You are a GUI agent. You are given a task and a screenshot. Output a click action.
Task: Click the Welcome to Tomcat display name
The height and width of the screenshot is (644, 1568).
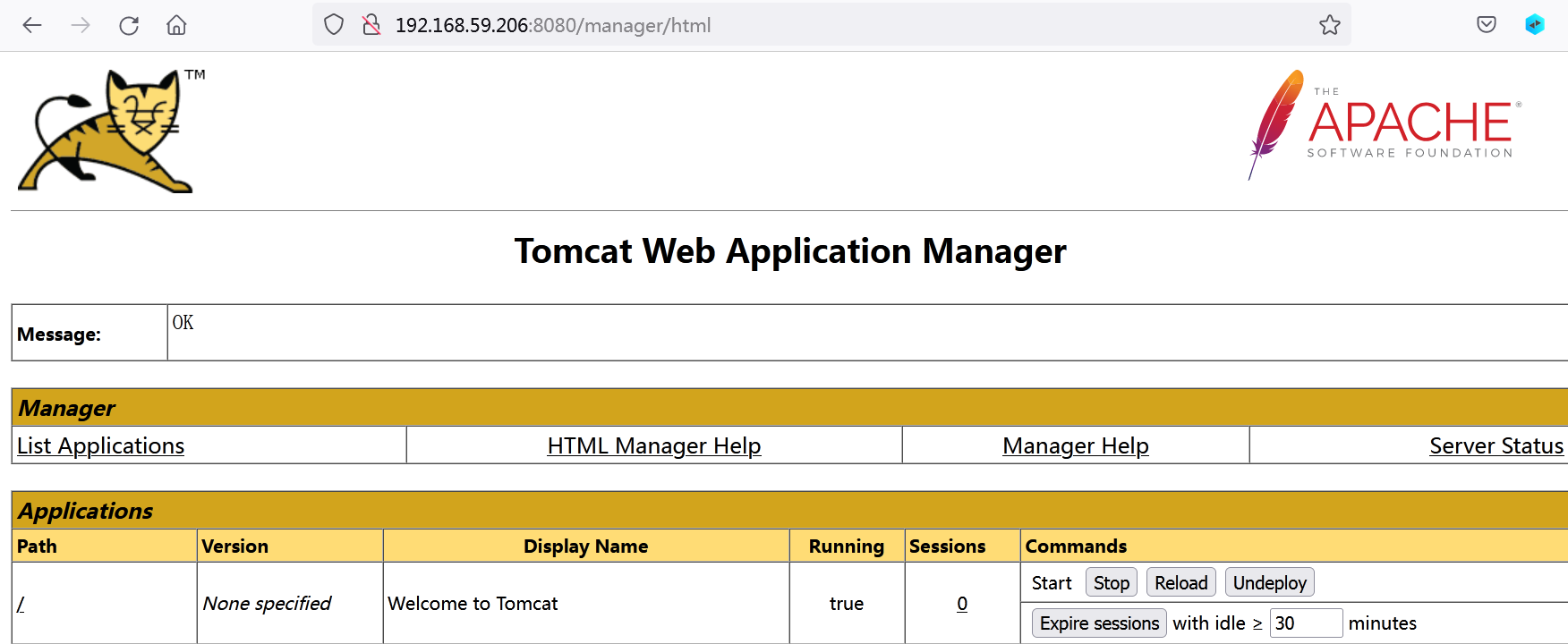coord(473,604)
